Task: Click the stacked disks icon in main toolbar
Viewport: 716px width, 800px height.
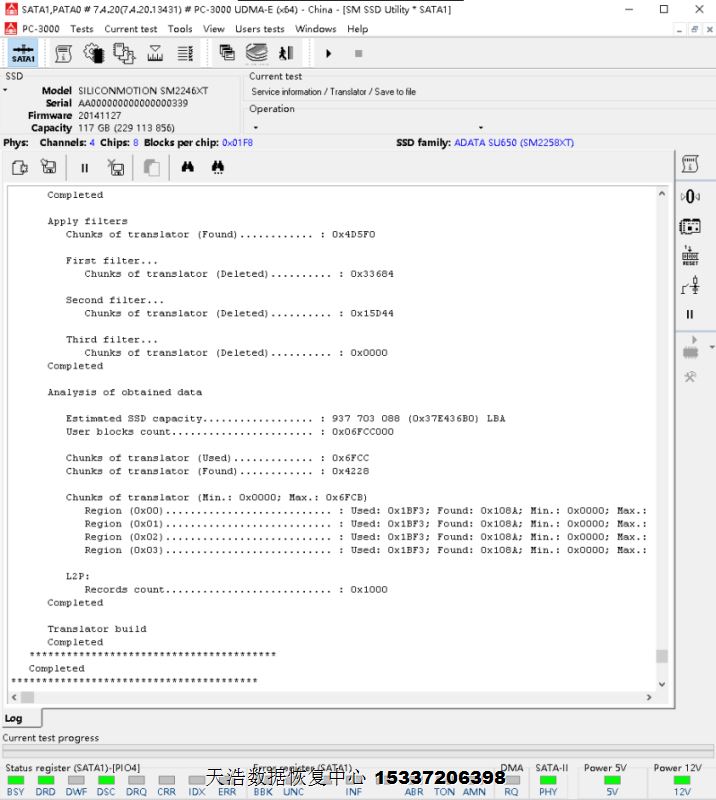Action: [257, 53]
